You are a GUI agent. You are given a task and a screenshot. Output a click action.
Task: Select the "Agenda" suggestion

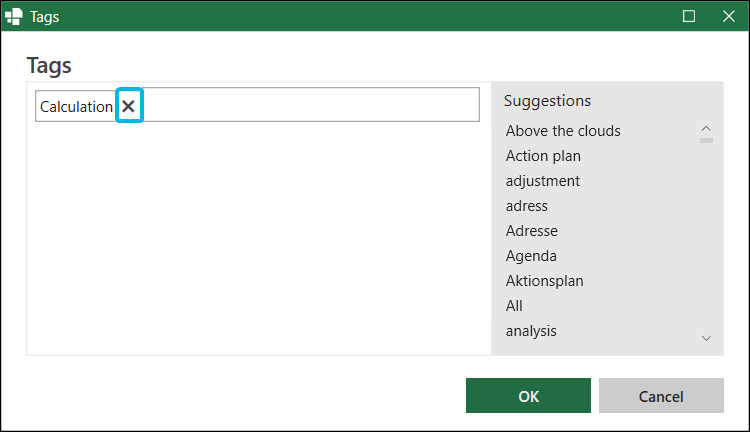pos(531,256)
